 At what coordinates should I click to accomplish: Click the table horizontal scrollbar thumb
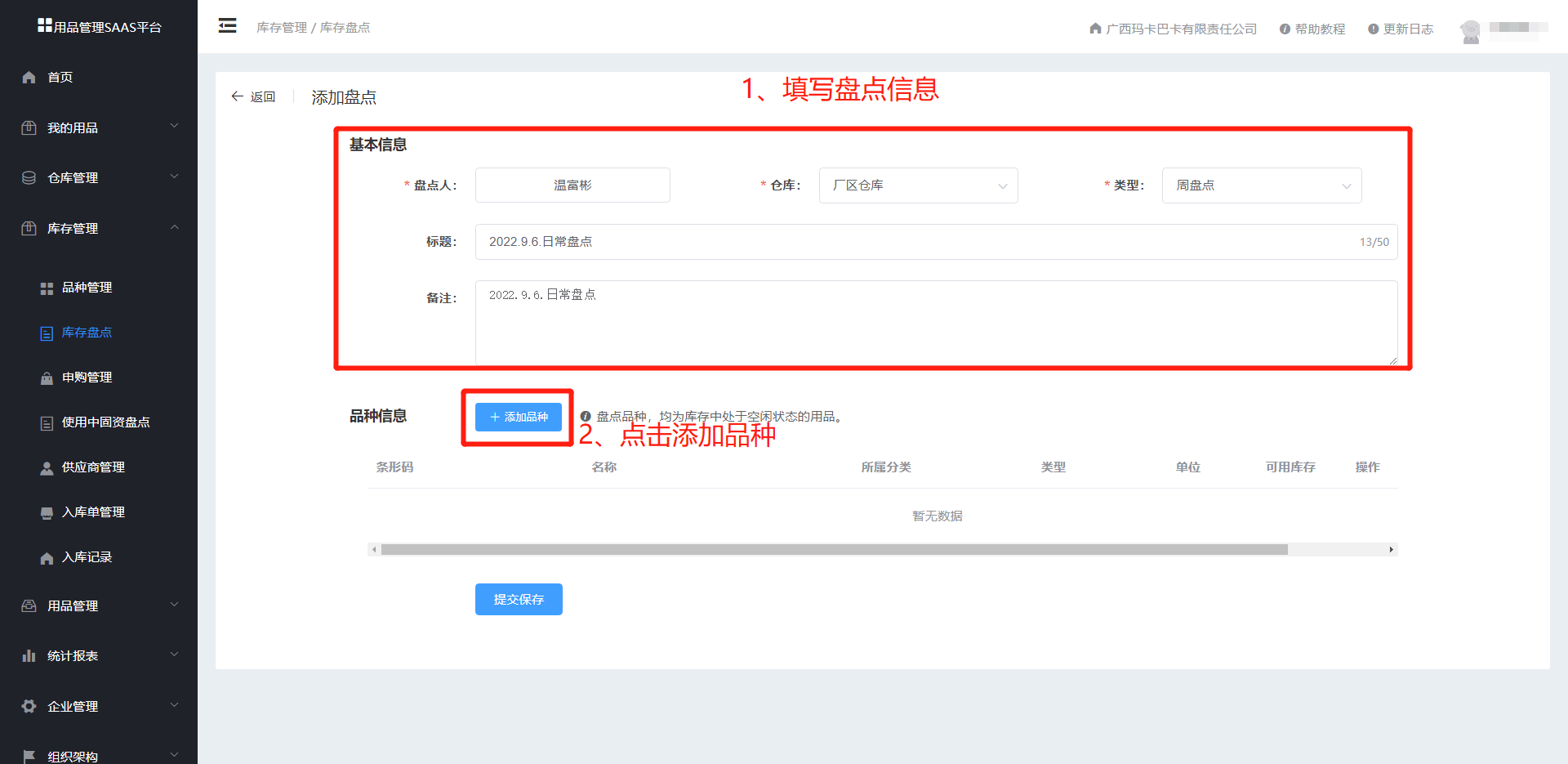pyautogui.click(x=834, y=549)
